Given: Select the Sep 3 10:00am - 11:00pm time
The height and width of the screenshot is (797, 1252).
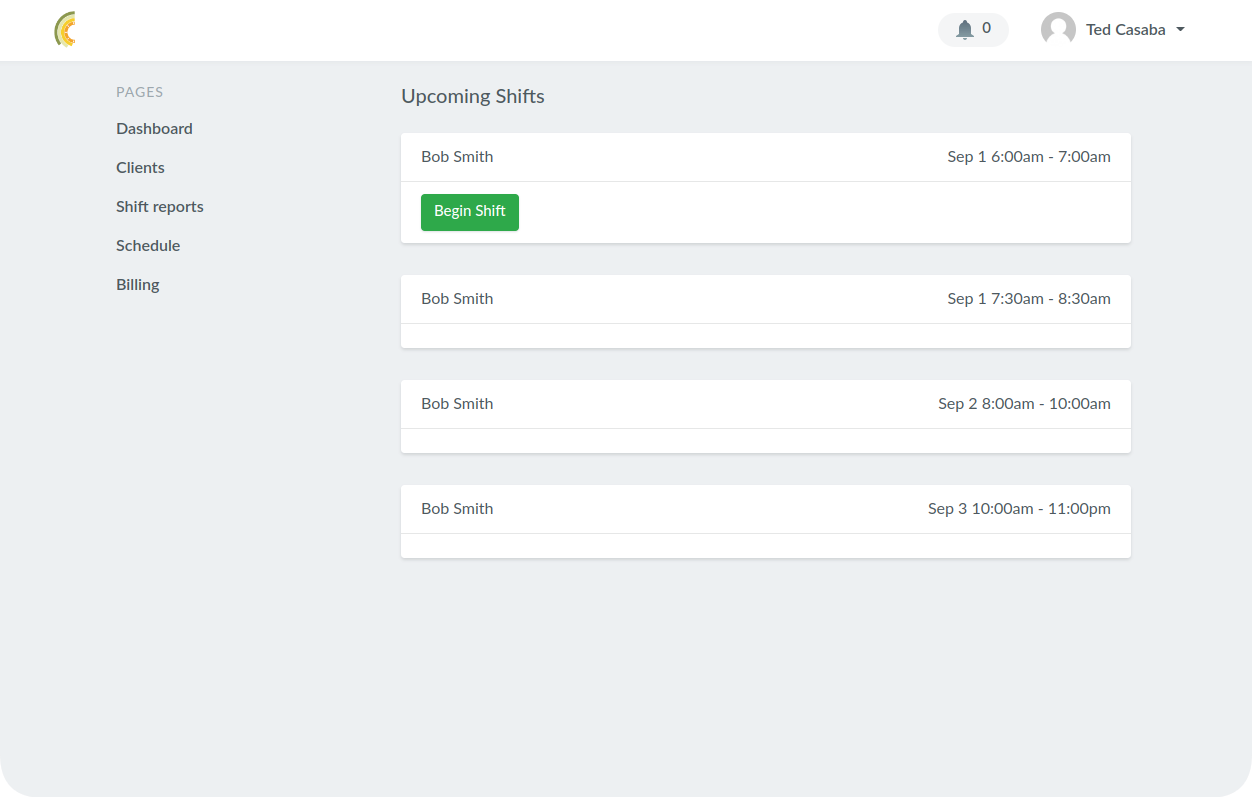Looking at the screenshot, I should click(1019, 509).
